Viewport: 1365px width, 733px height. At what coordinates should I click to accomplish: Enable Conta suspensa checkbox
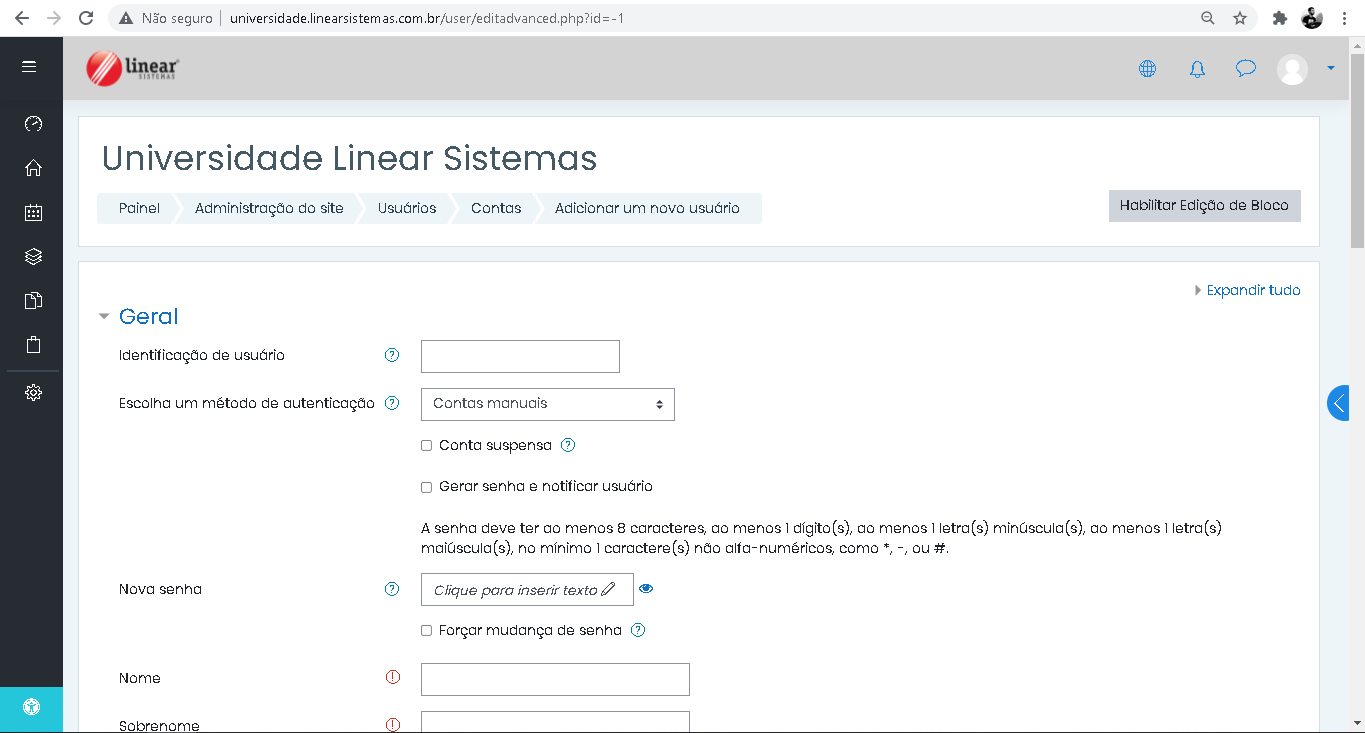click(x=426, y=445)
